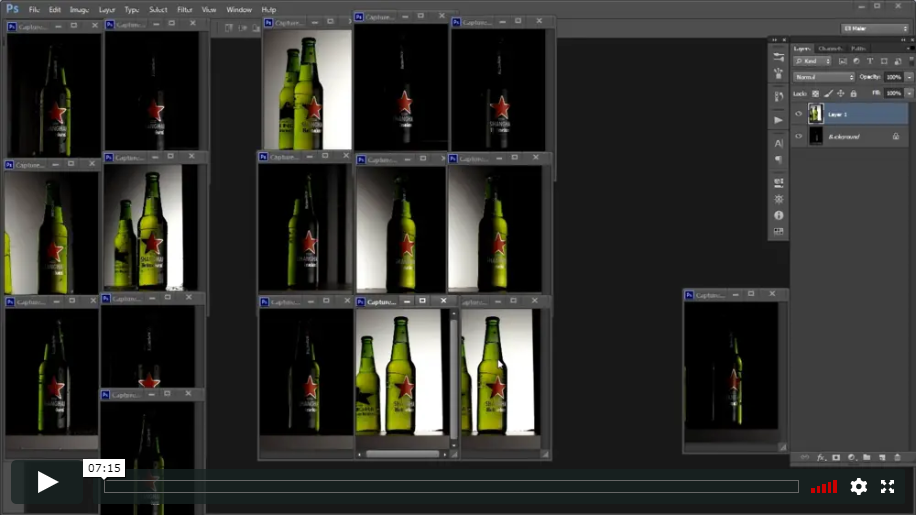Open the View menu
This screenshot has width=916, height=515.
pyautogui.click(x=209, y=9)
